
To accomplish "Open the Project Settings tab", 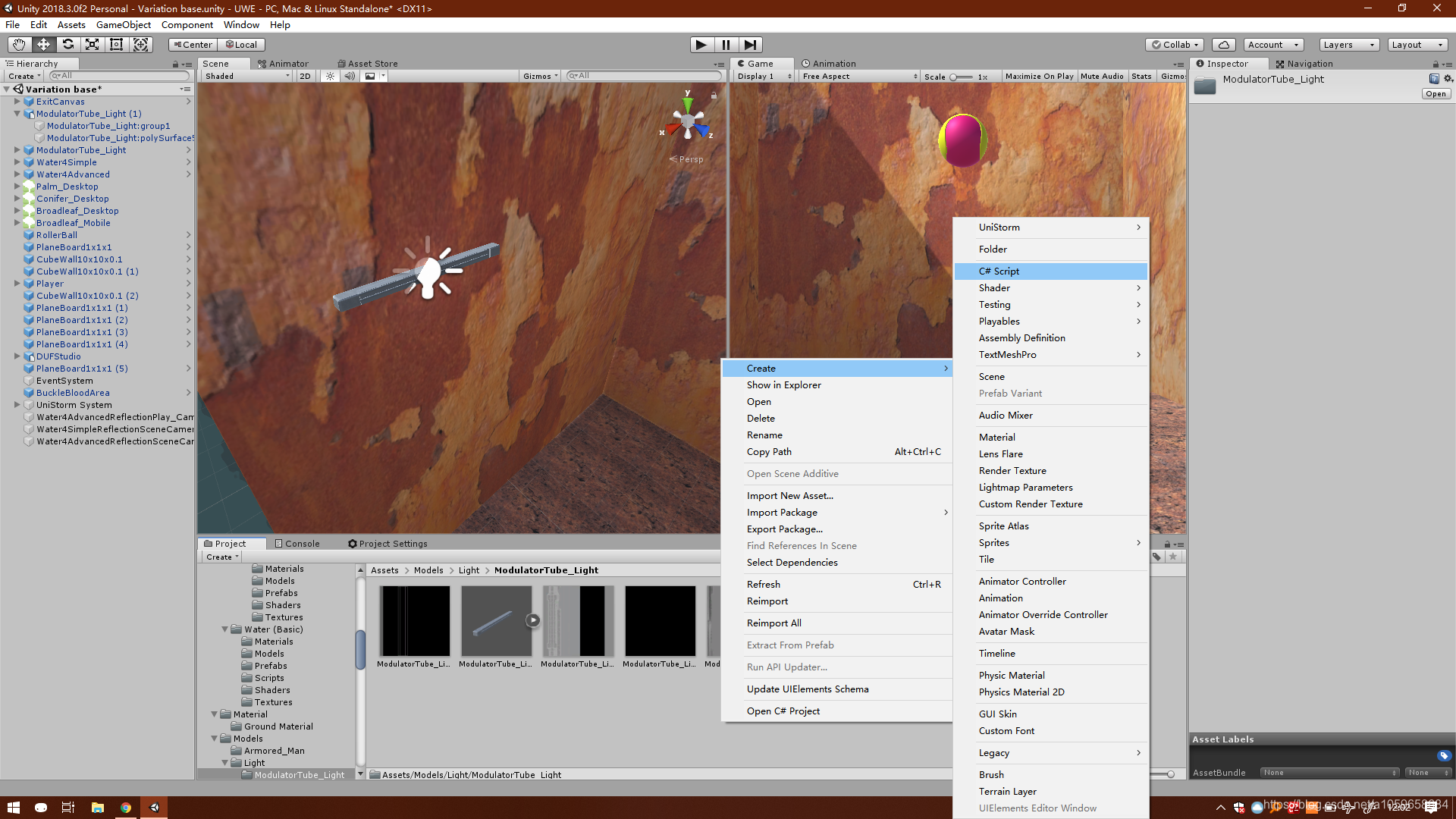I will pyautogui.click(x=388, y=544).
